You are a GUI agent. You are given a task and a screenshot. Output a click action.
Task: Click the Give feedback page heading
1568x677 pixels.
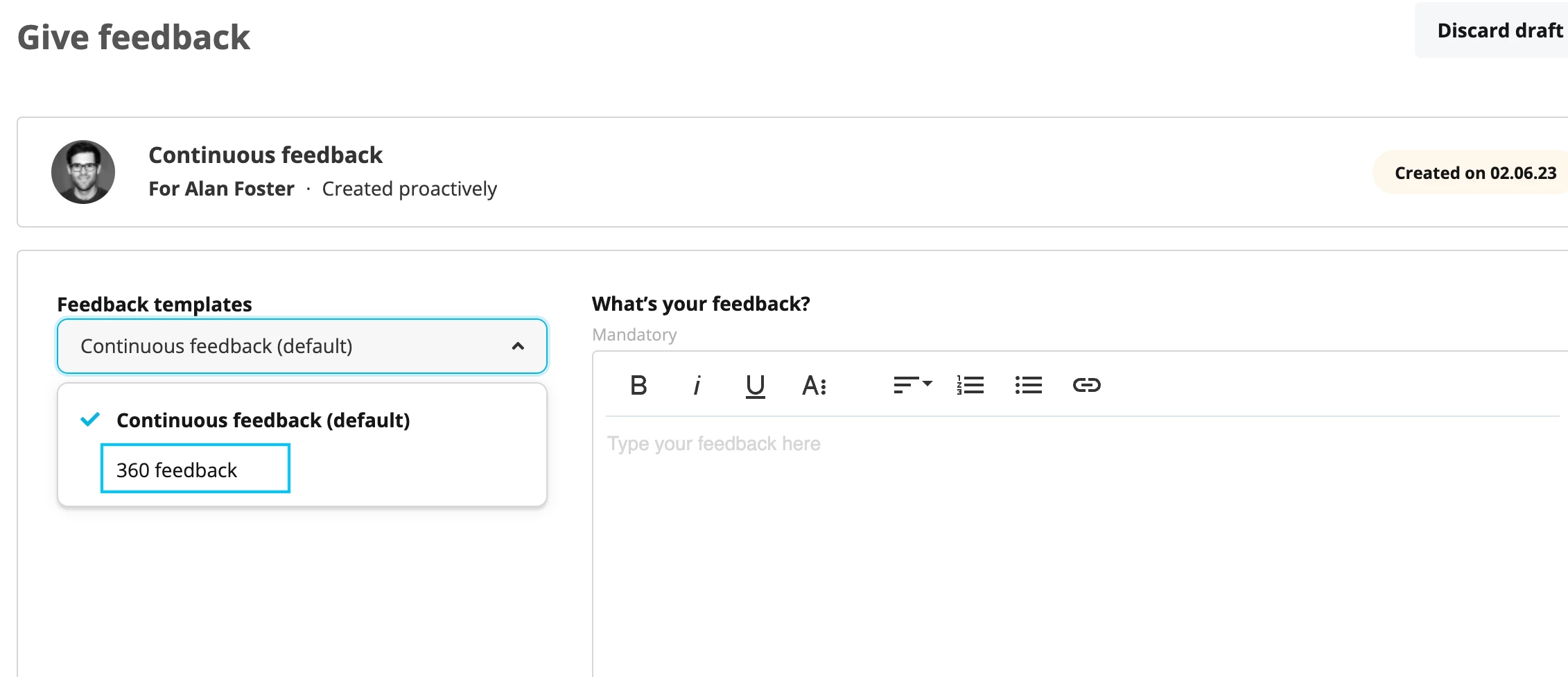click(x=134, y=37)
